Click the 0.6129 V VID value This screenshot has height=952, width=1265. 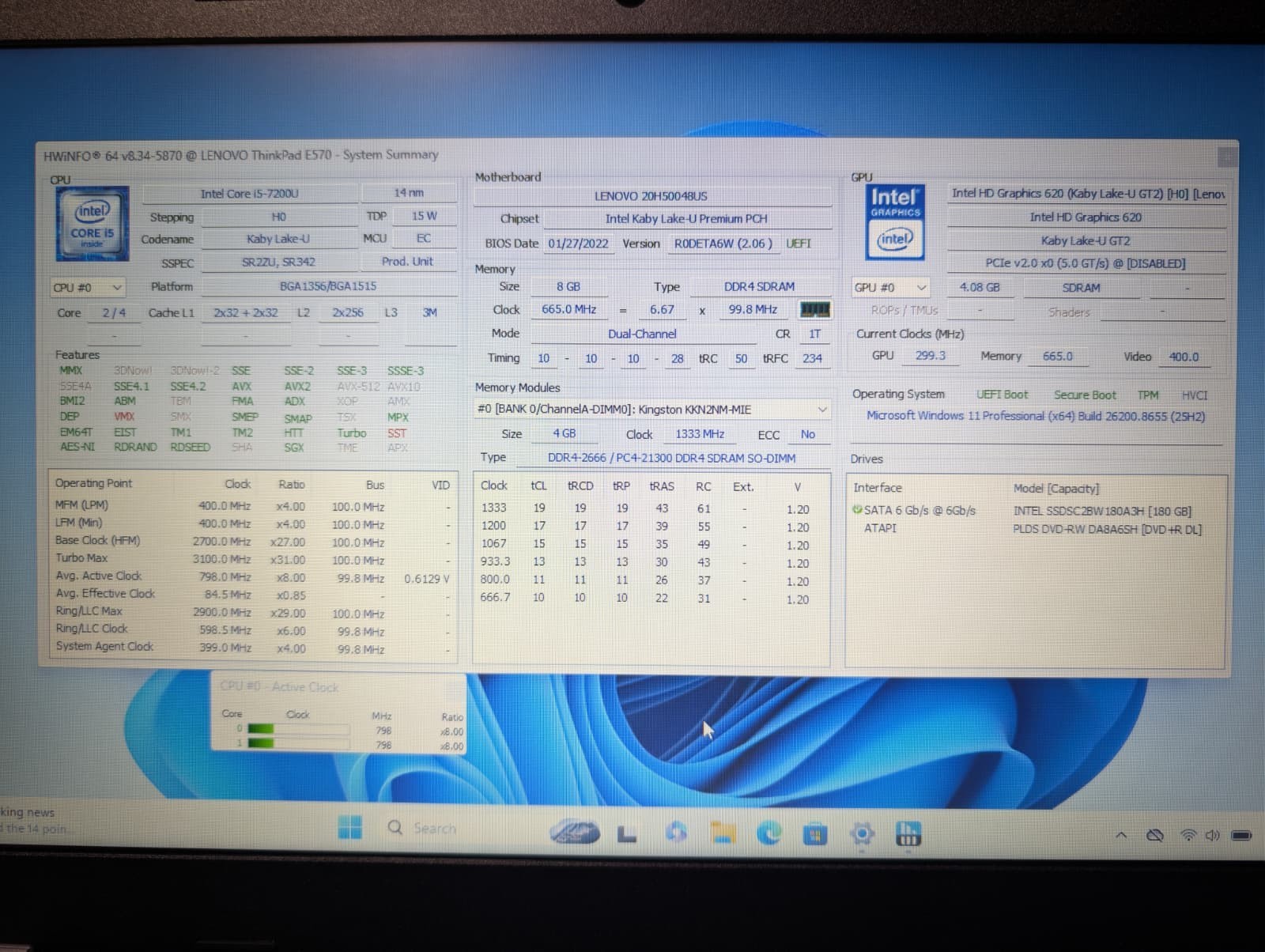[x=427, y=579]
